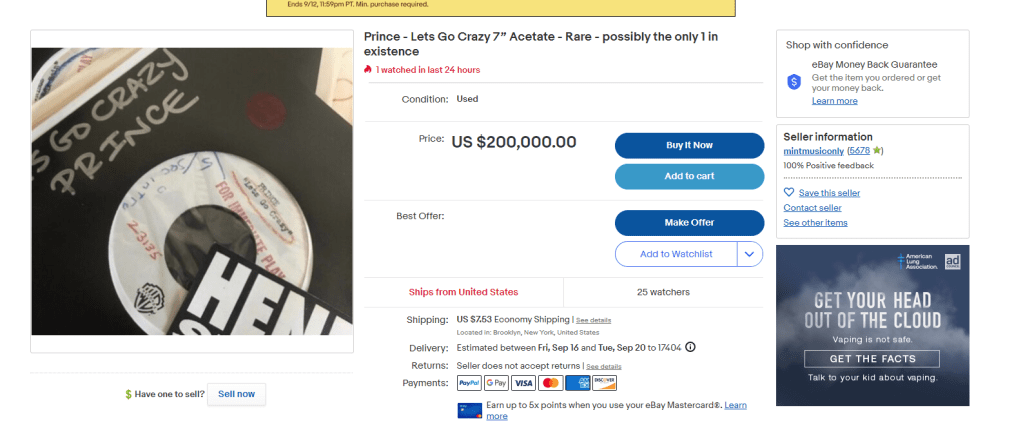Click the American Express card icon
Screen dimensions: 1023x439
coord(577,383)
